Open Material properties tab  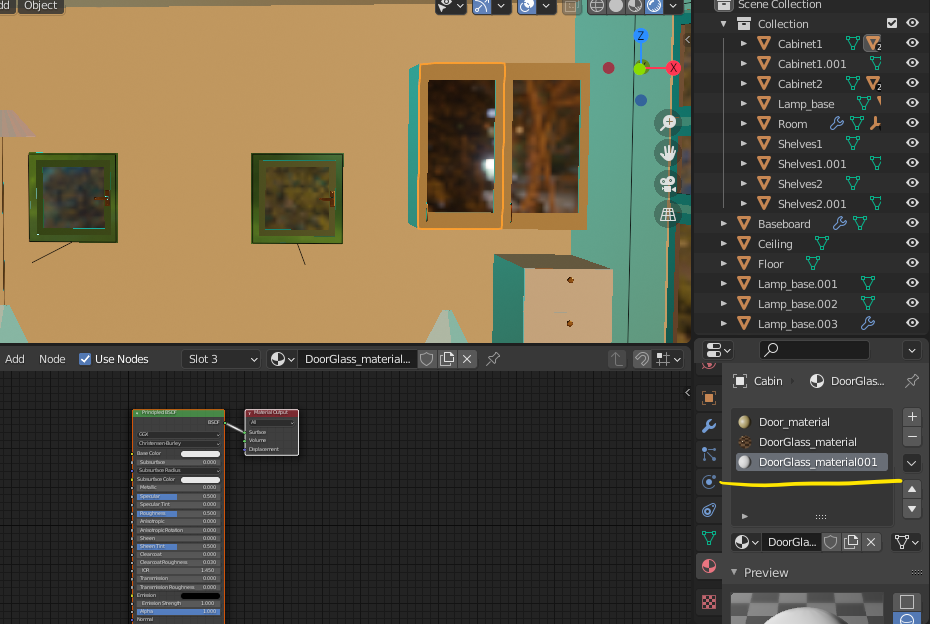pos(709,566)
